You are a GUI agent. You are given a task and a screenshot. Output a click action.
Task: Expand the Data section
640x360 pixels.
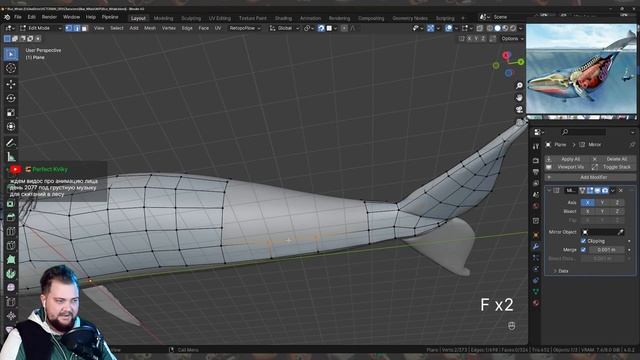pyautogui.click(x=561, y=271)
